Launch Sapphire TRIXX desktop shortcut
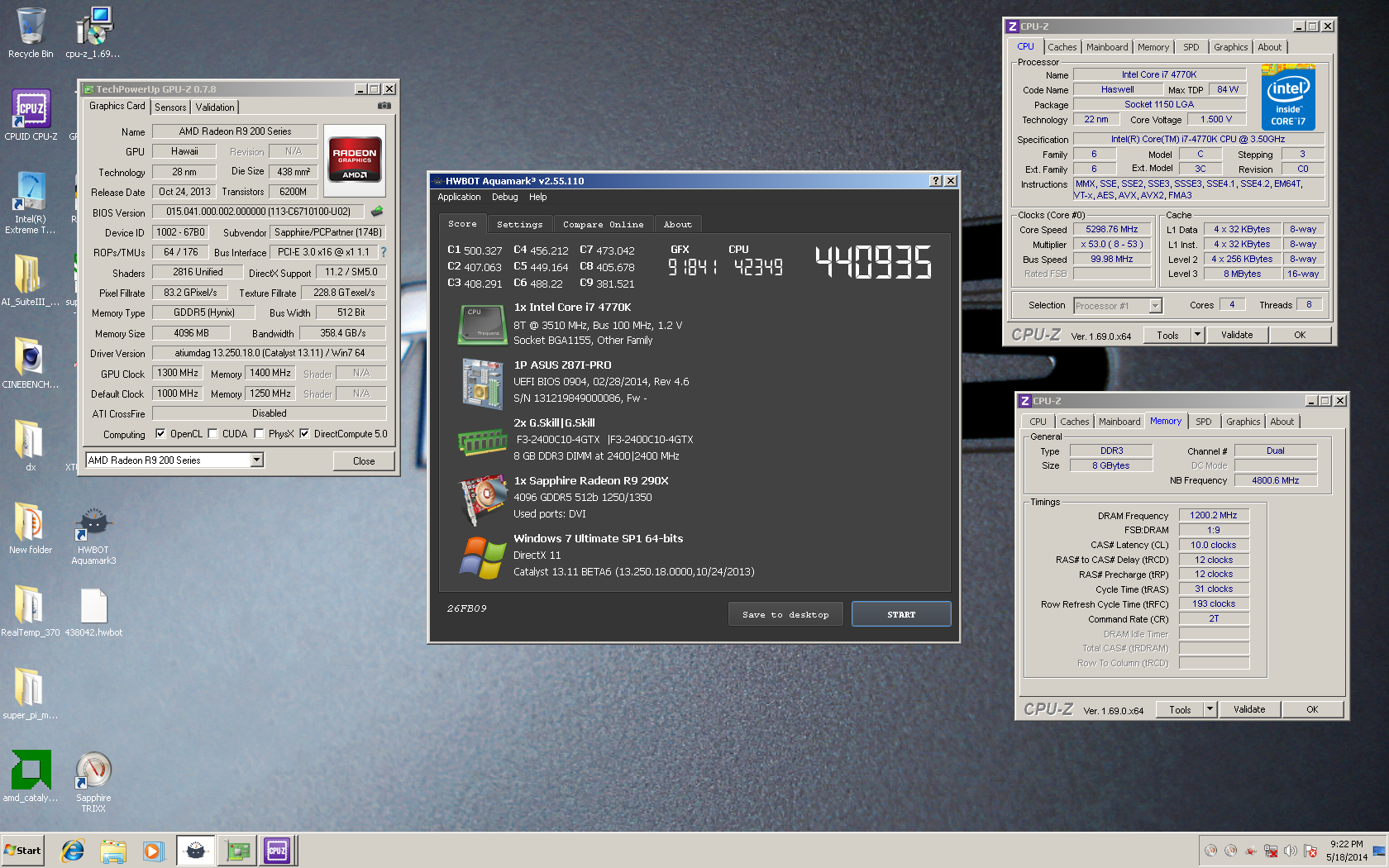1389x868 pixels. coord(93,782)
